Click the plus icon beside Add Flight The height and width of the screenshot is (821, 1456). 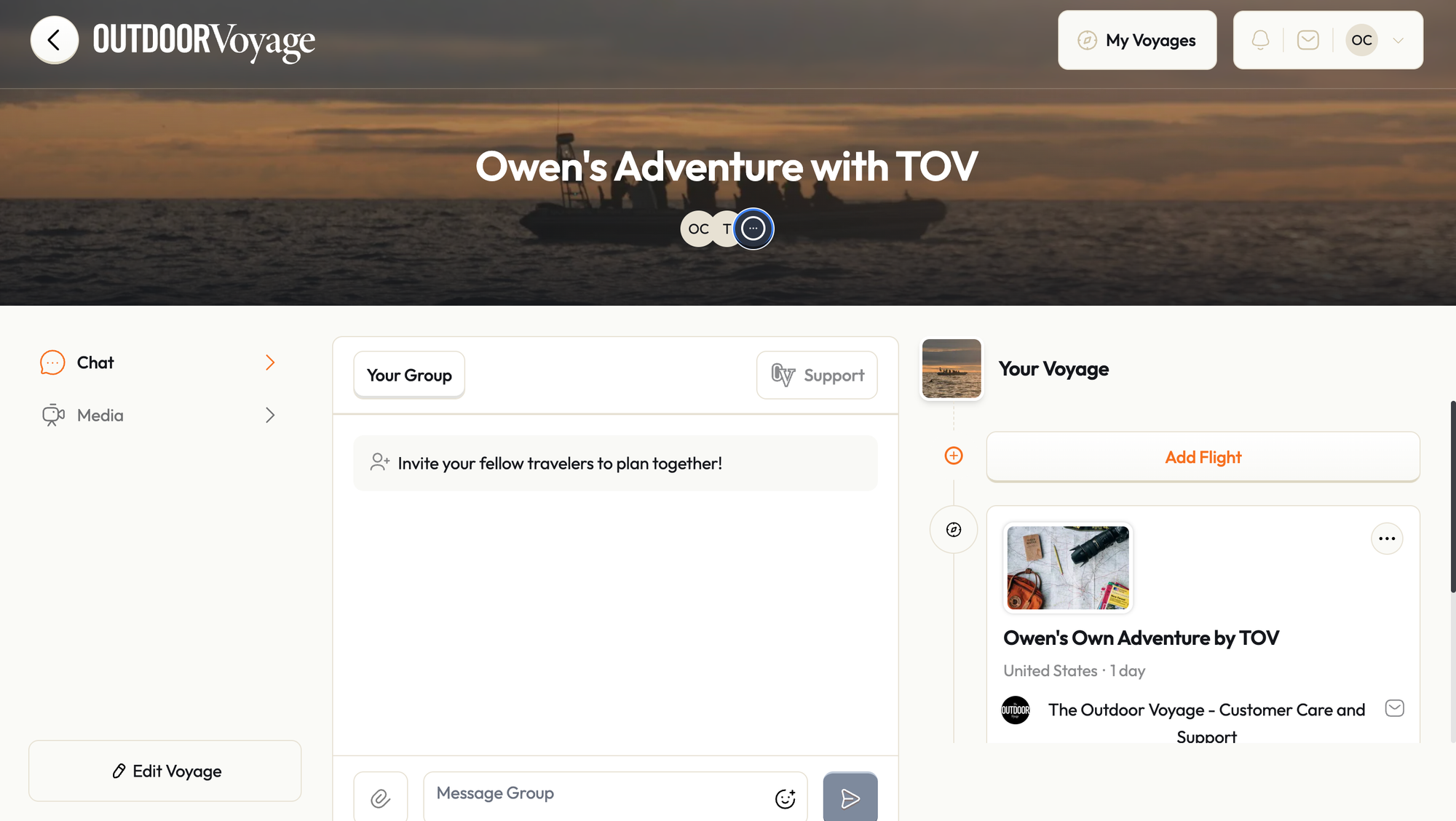[954, 456]
